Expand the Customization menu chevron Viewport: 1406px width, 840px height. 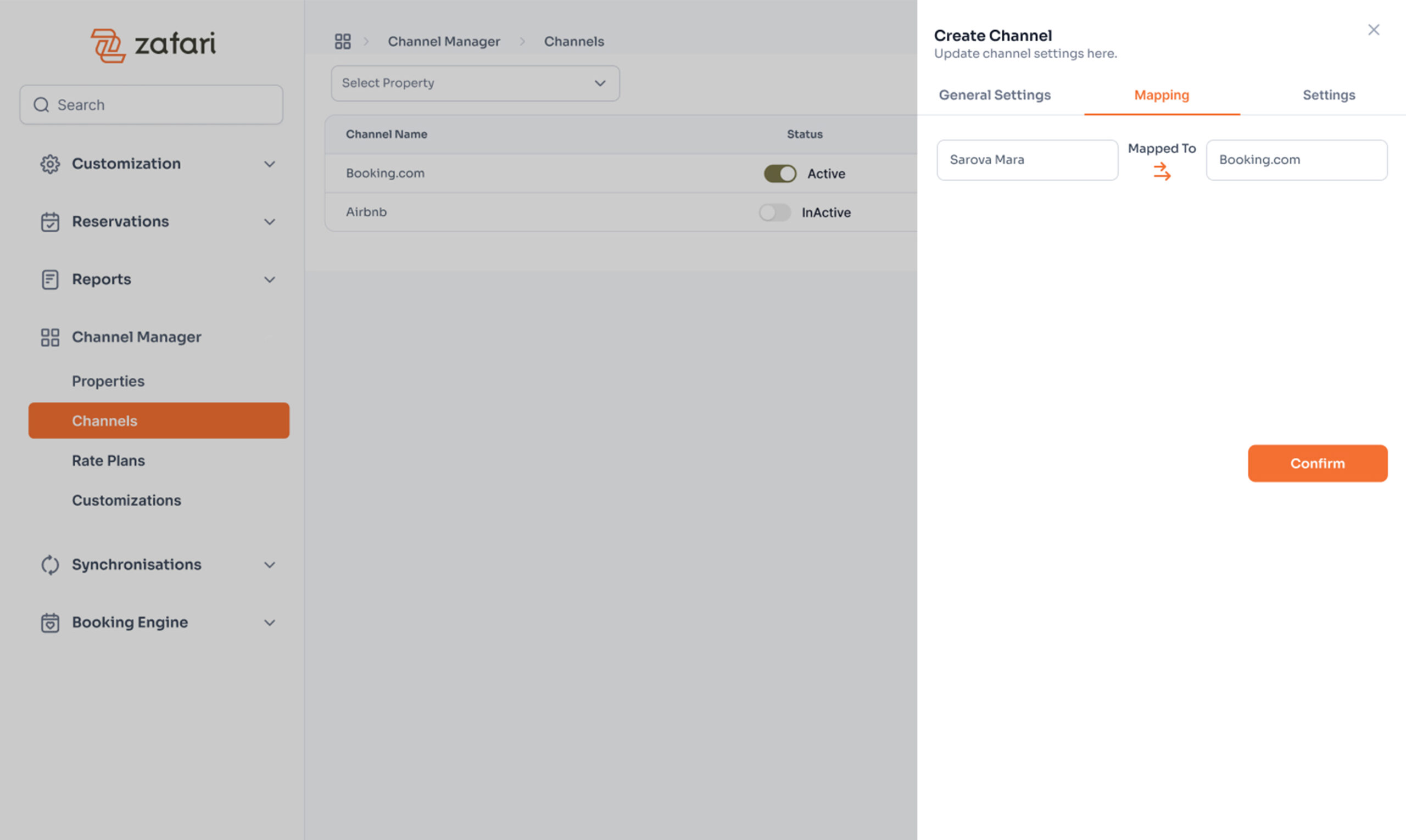(x=270, y=164)
